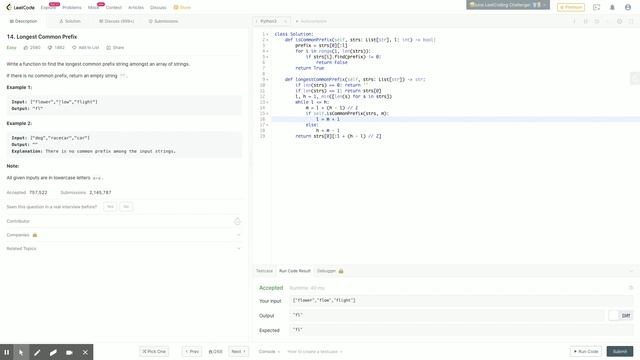Image resolution: width=640 pixels, height=360 pixels.
Task: Open How to create a testcase
Action: pyautogui.click(x=315, y=351)
